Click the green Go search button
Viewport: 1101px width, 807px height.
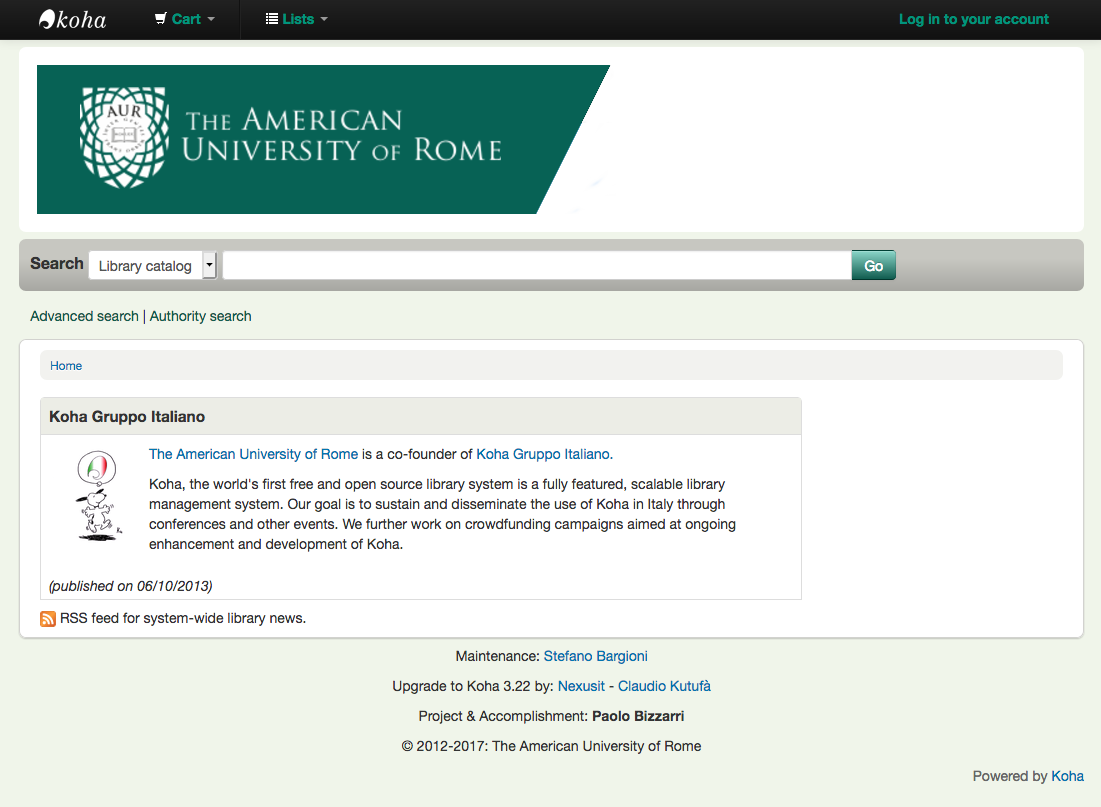click(x=873, y=265)
